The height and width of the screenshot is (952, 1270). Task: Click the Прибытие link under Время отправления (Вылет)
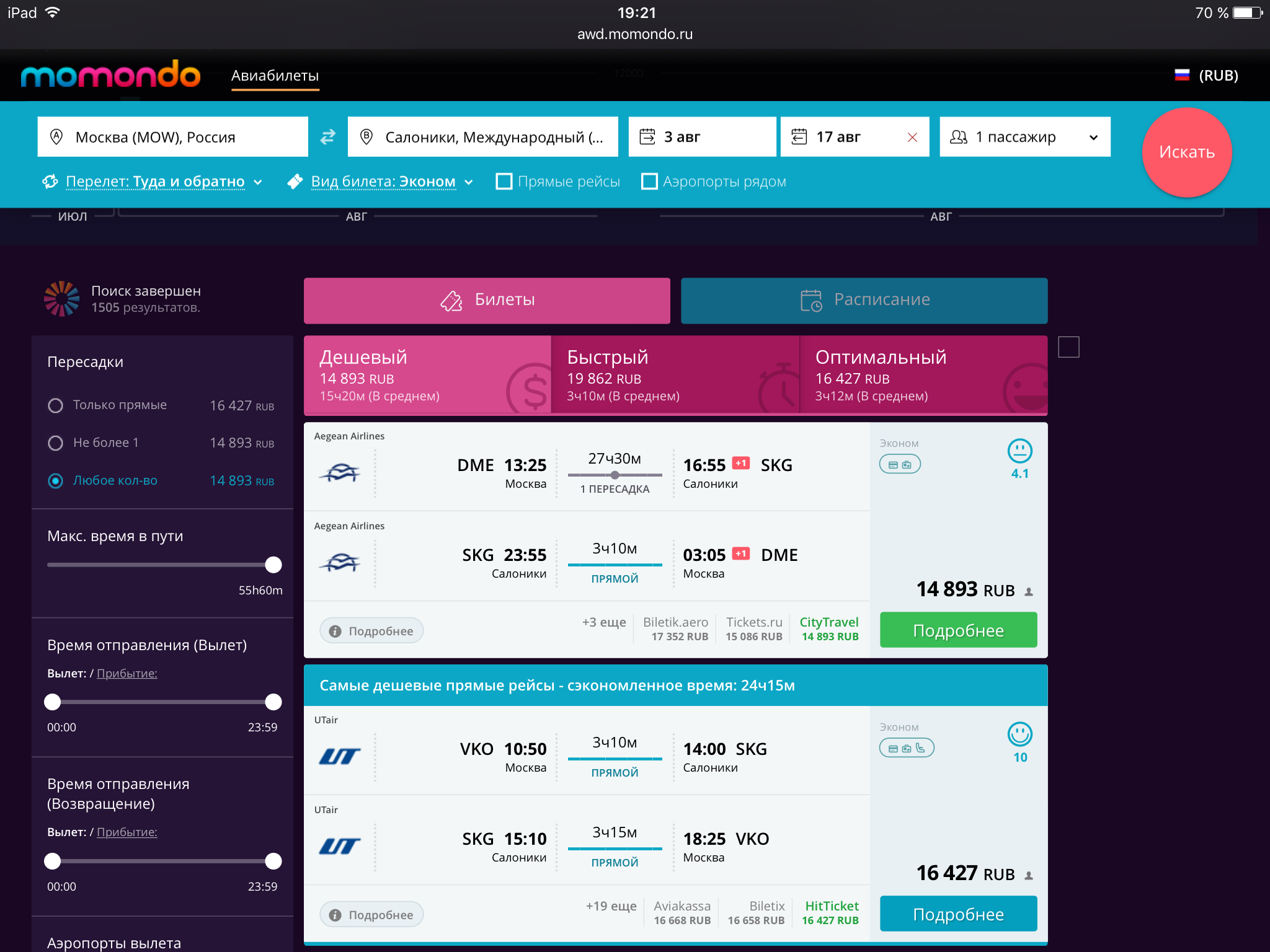[127, 674]
